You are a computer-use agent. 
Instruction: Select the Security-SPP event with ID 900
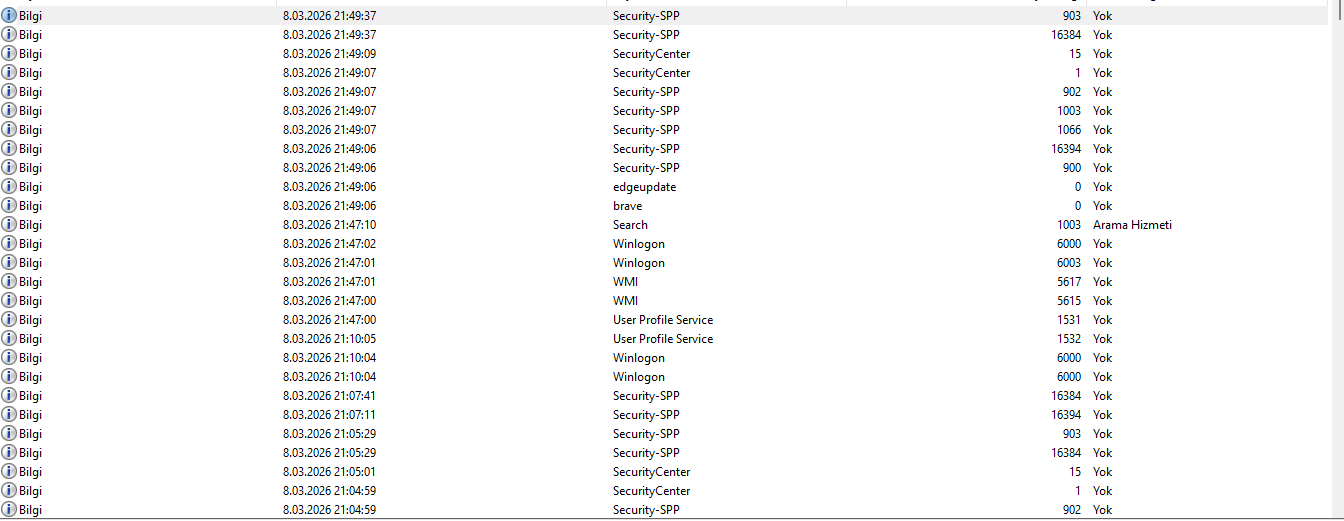[664, 168]
